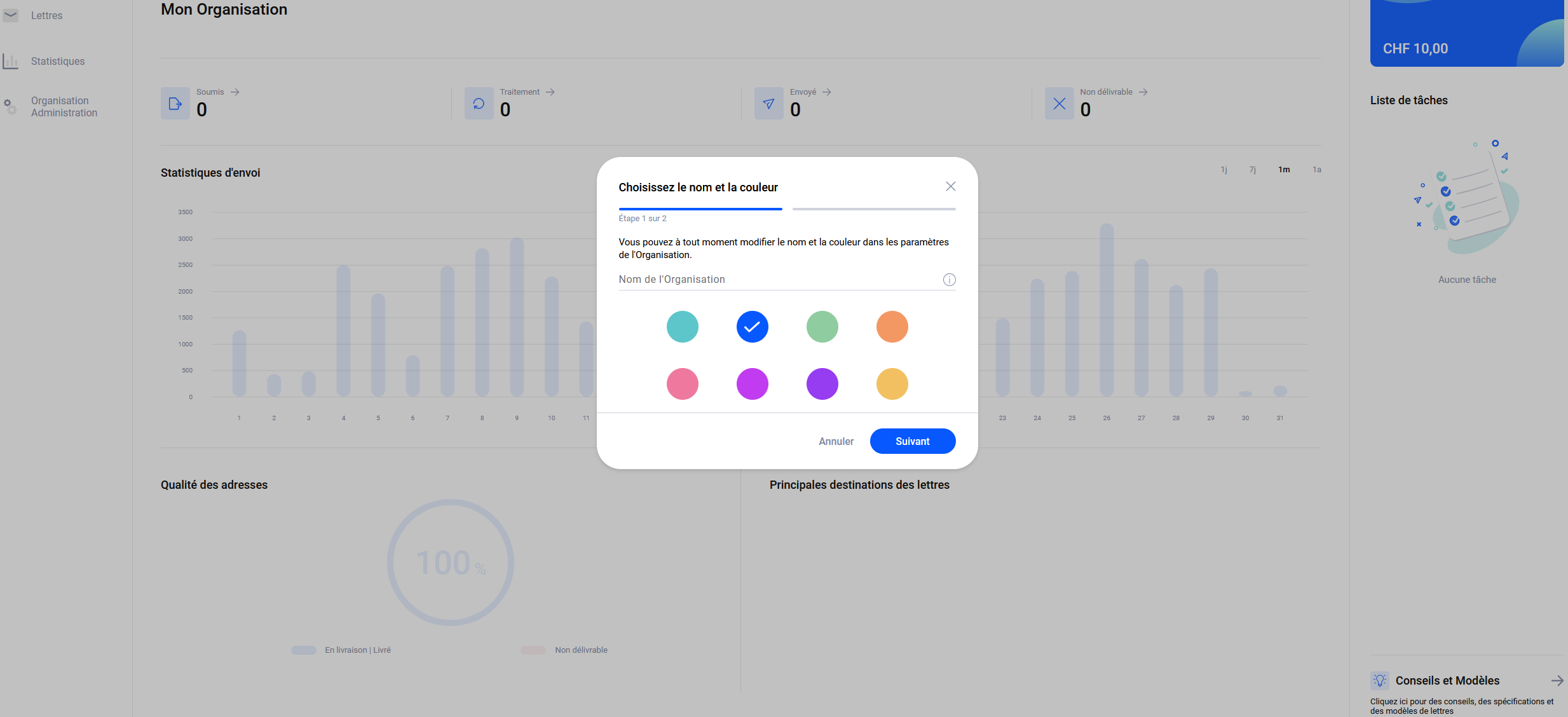Open the arrow next to Conseils et Modèles

pyautogui.click(x=1557, y=680)
